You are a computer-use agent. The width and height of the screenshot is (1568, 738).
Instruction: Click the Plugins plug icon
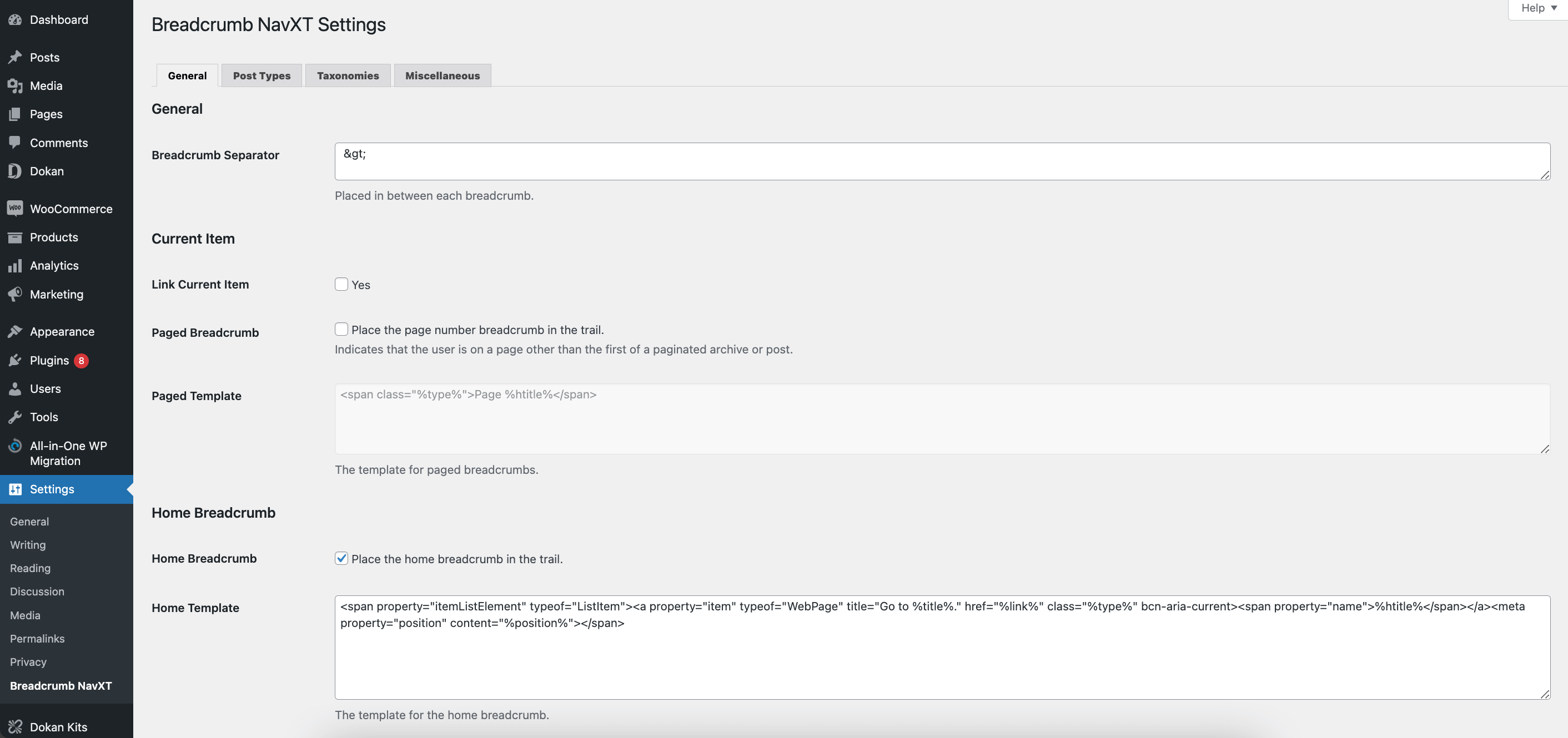point(15,360)
